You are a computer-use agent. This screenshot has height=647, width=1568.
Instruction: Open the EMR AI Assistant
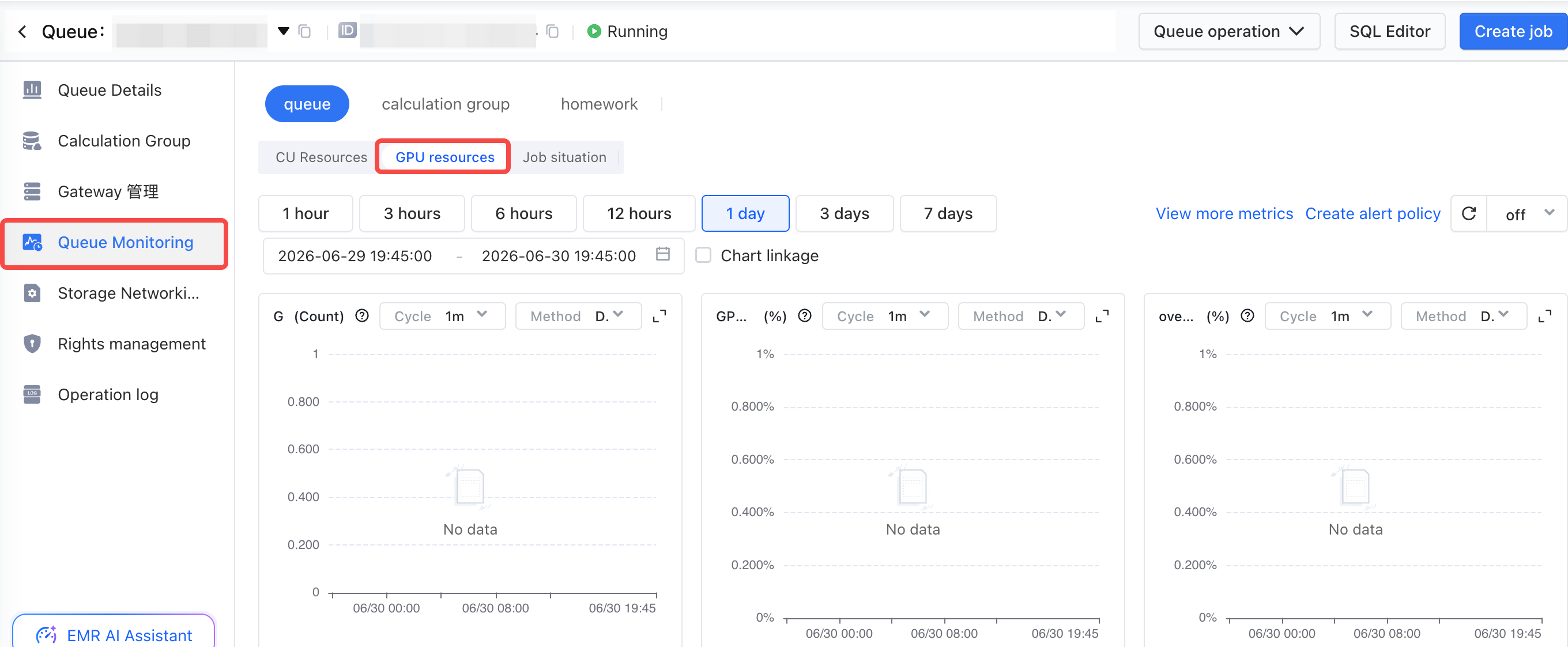(114, 634)
